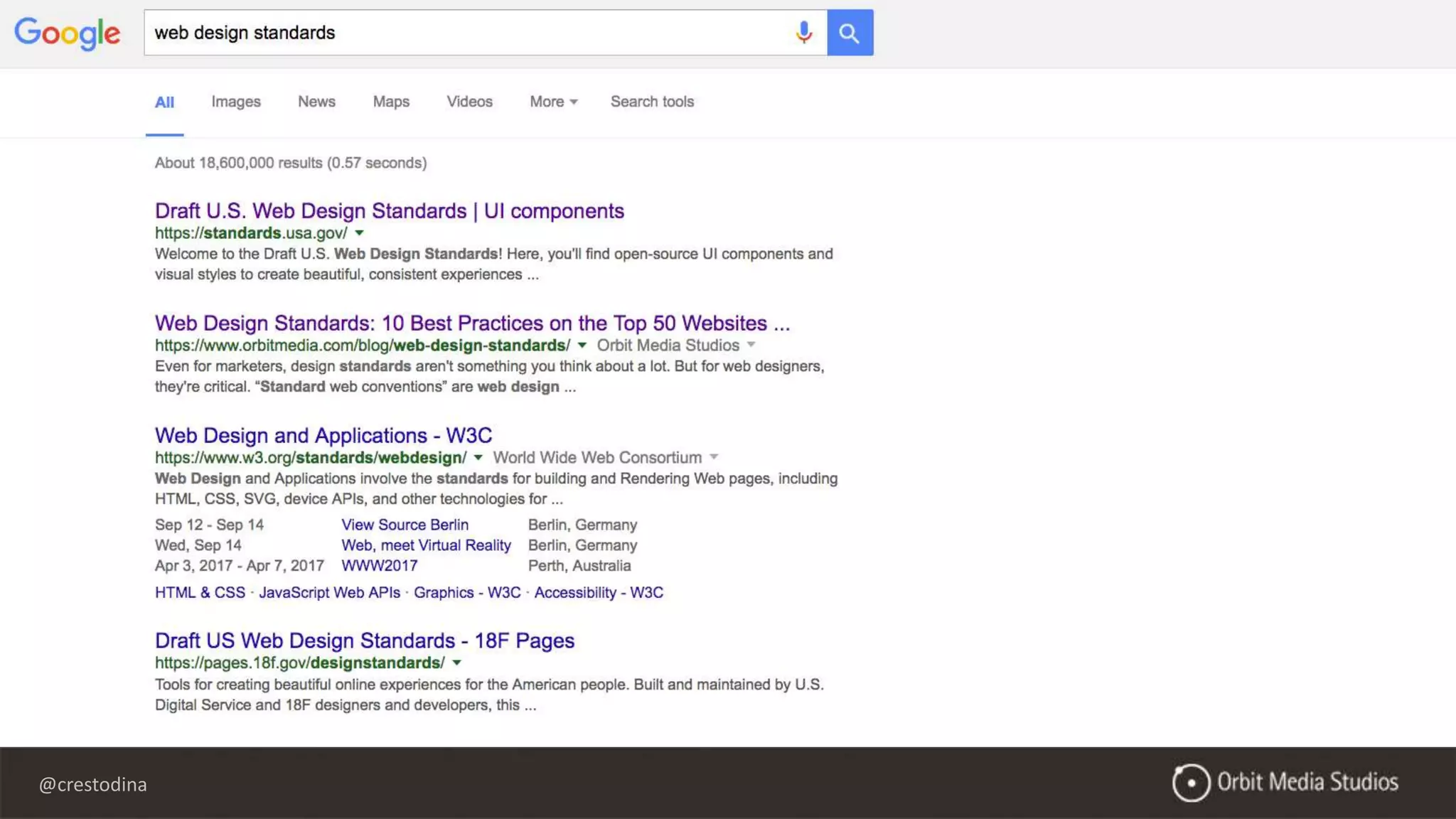Open the More search menu
This screenshot has width=1456, height=819.
coord(553,102)
